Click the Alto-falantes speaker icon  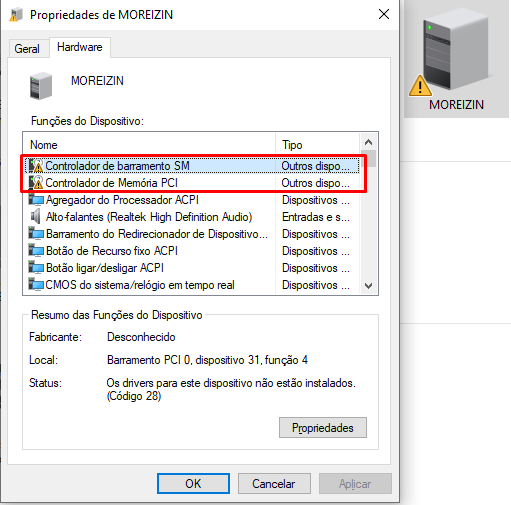pyautogui.click(x=35, y=217)
